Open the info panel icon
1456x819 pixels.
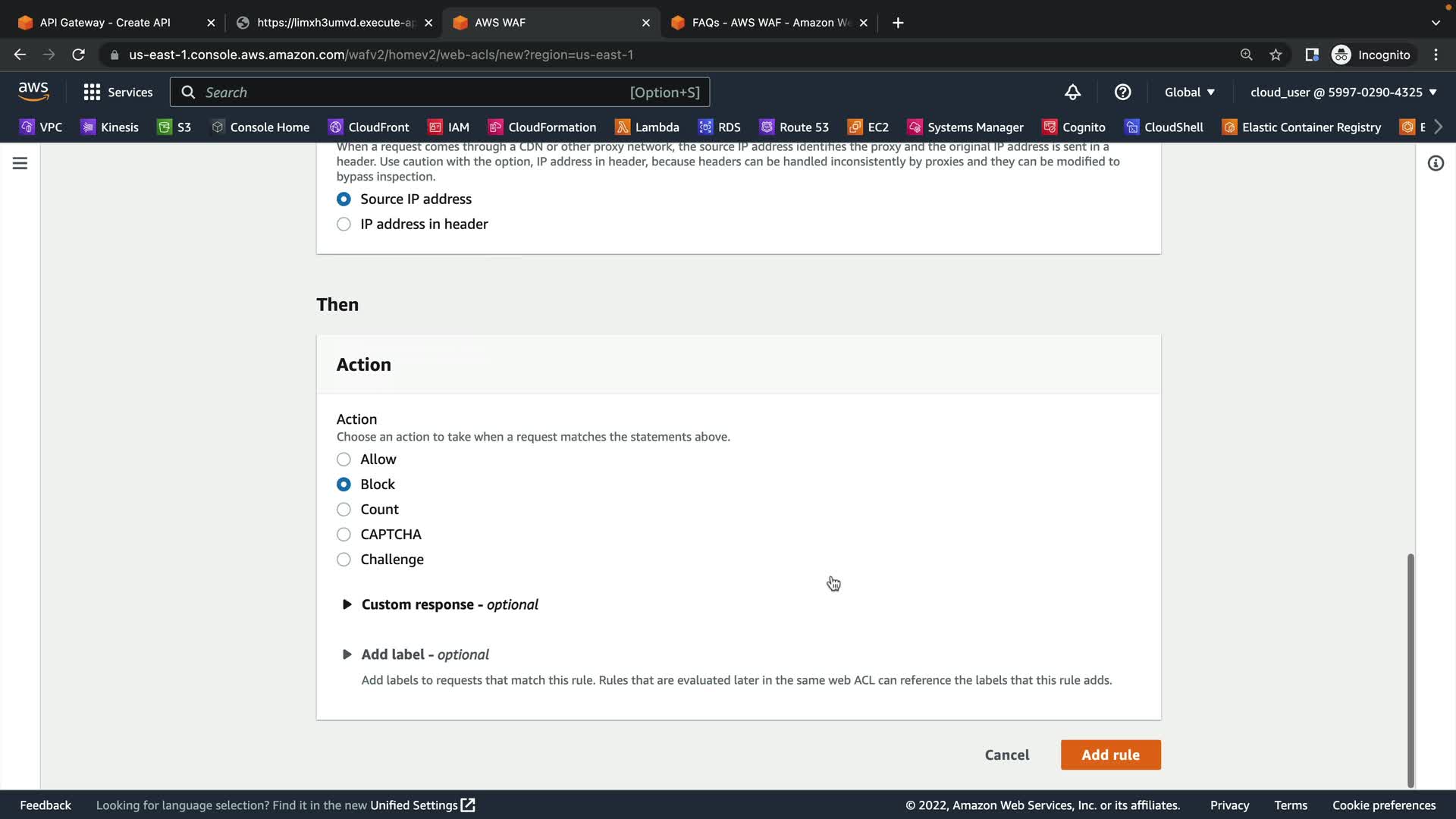pyautogui.click(x=1436, y=163)
